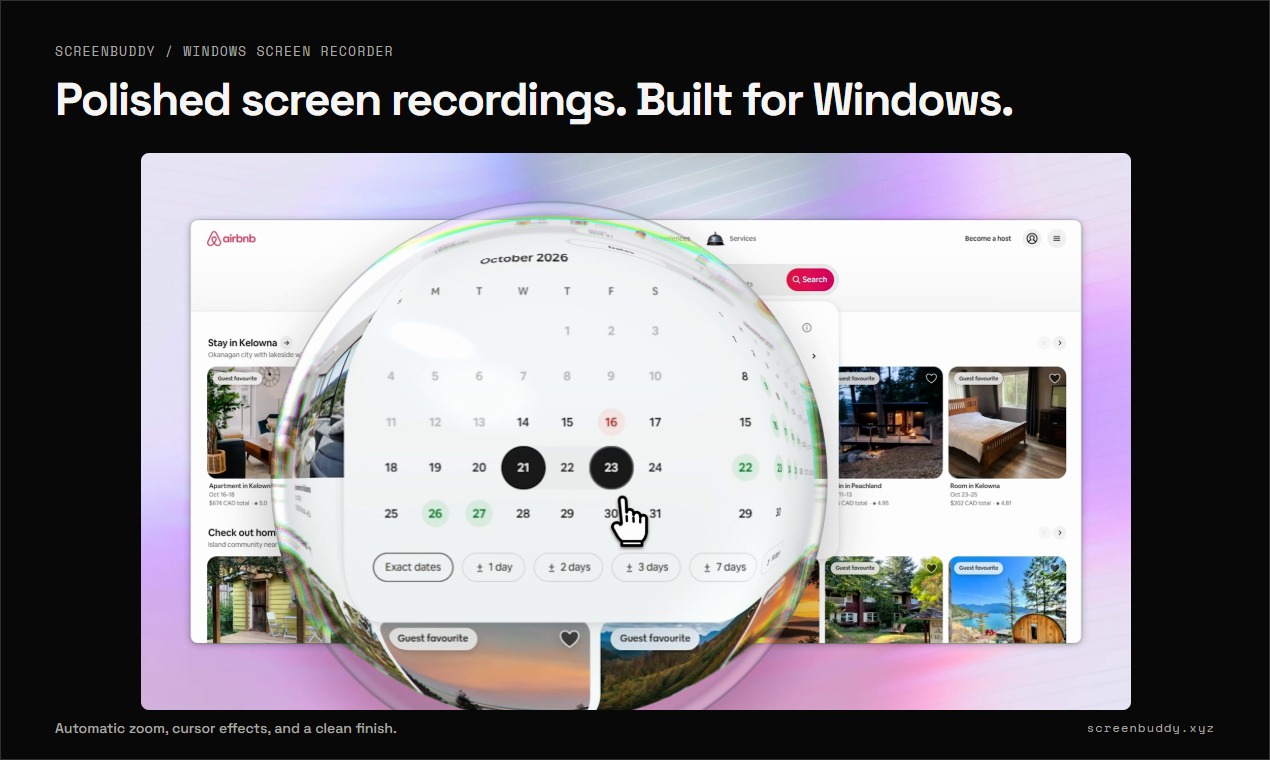Viewport: 1270px width, 760px height.
Task: Select the ± 3 days flexibility option
Action: pos(647,567)
